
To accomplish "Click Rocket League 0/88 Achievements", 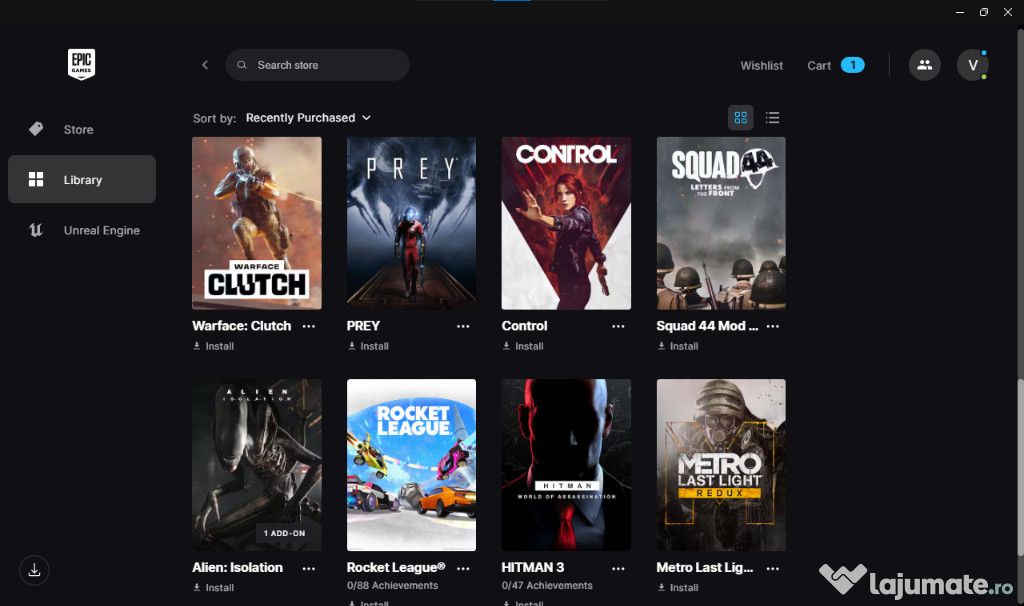I will pyautogui.click(x=392, y=586).
